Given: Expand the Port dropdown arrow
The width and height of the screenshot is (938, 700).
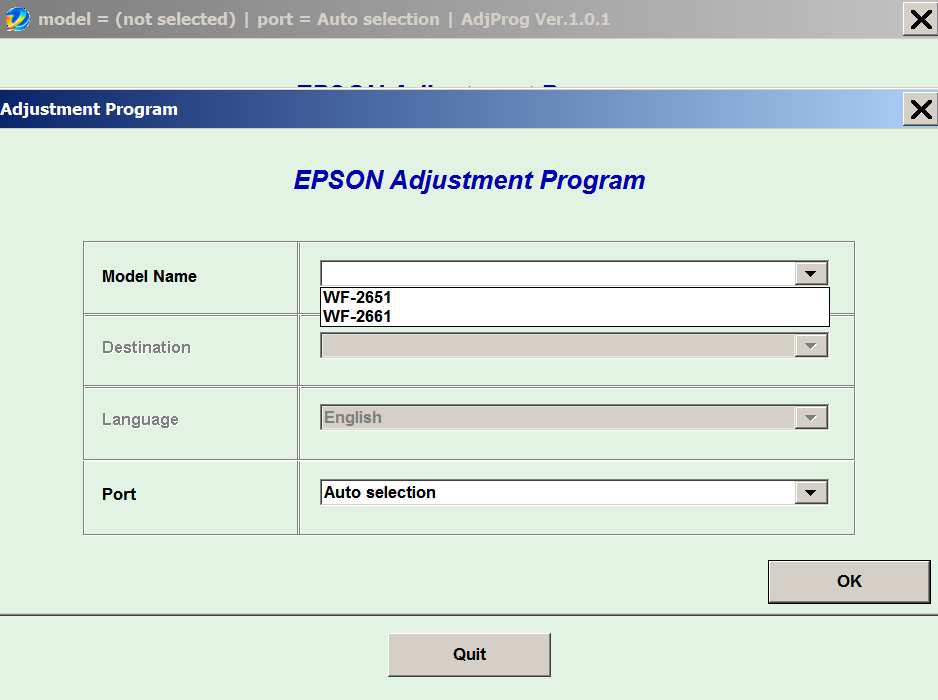Looking at the screenshot, I should pyautogui.click(x=810, y=492).
